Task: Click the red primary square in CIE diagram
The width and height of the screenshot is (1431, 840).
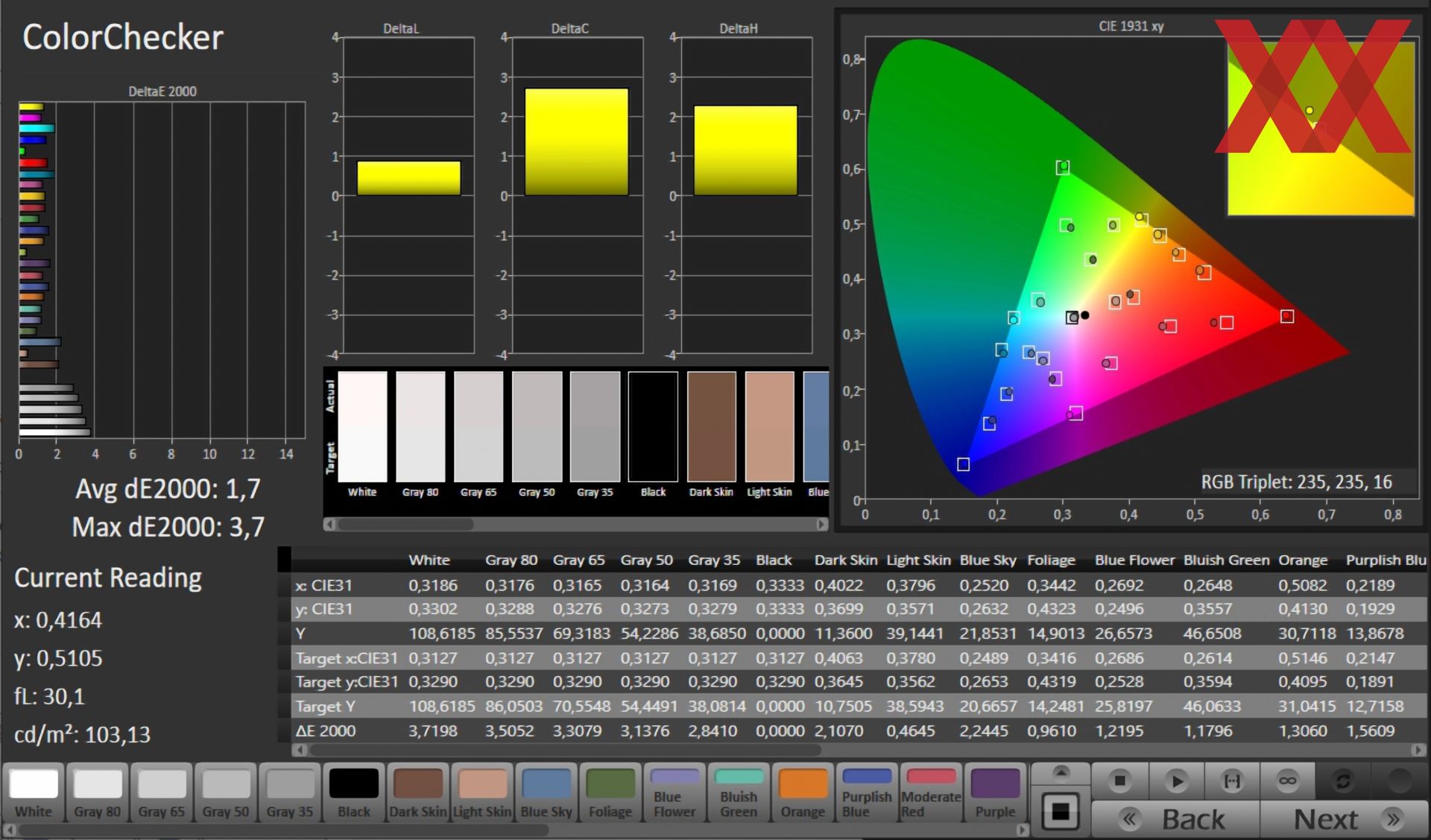Action: [x=1287, y=317]
